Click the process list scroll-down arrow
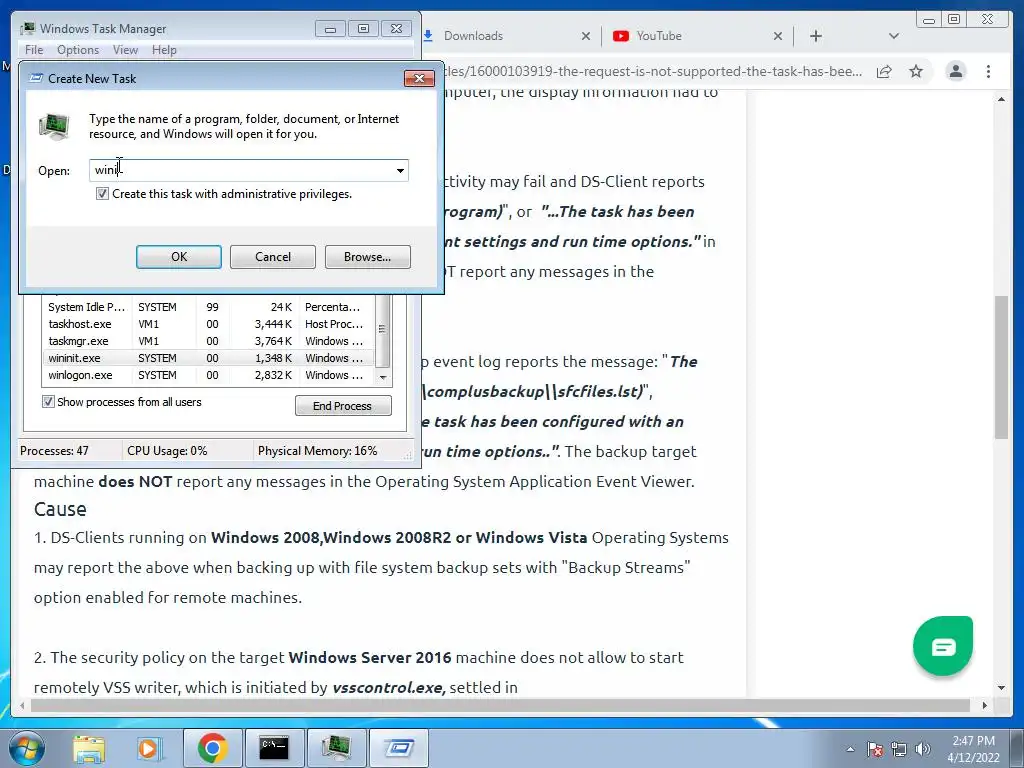The width and height of the screenshot is (1024, 768). pyautogui.click(x=383, y=377)
